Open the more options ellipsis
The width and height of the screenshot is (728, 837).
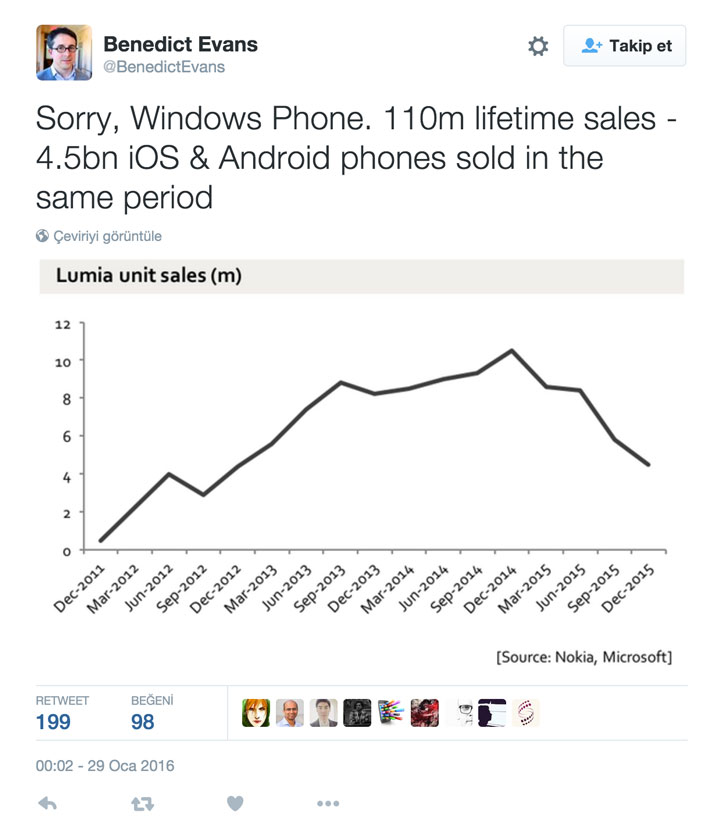[328, 803]
